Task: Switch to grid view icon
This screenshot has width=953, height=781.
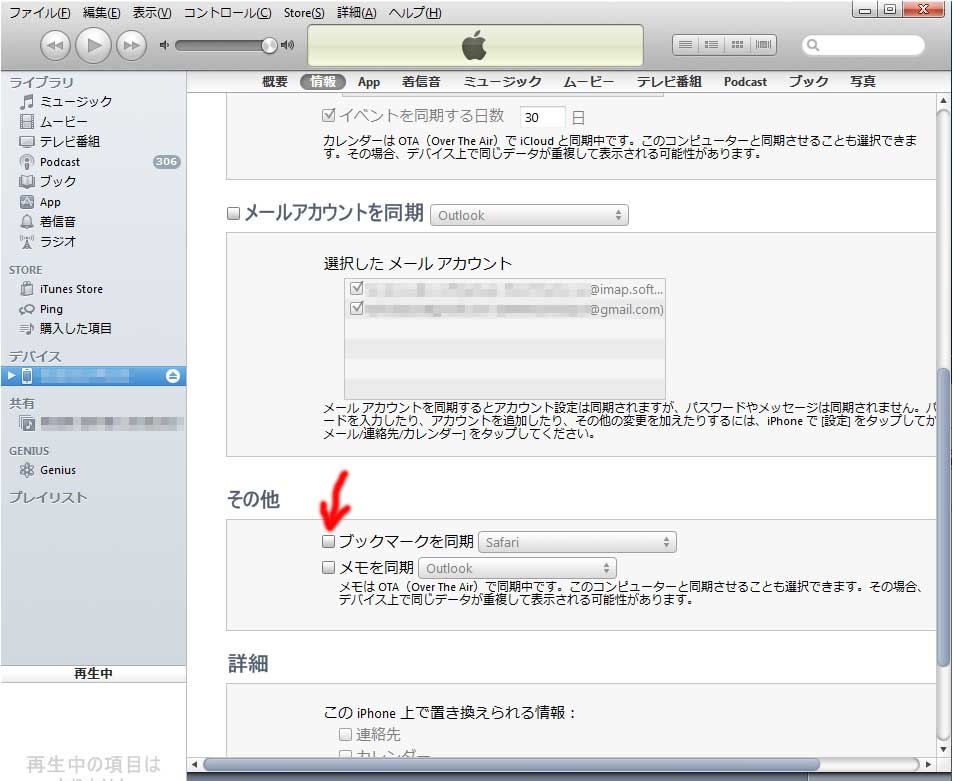Action: (737, 44)
